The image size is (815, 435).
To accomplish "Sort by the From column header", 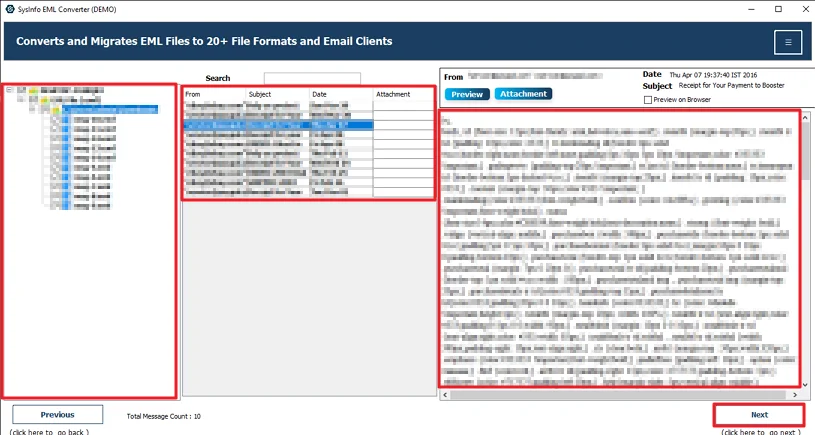I will (x=214, y=94).
